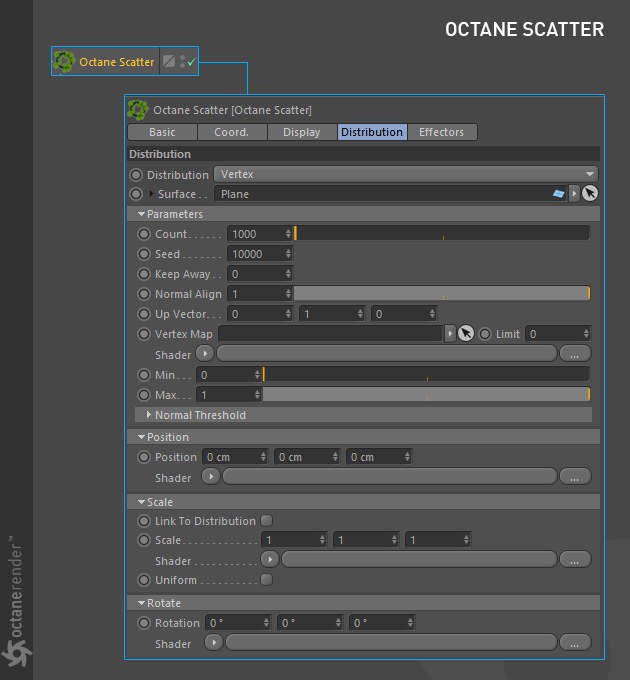
Task: Collapse the Position section
Action: coord(141,437)
